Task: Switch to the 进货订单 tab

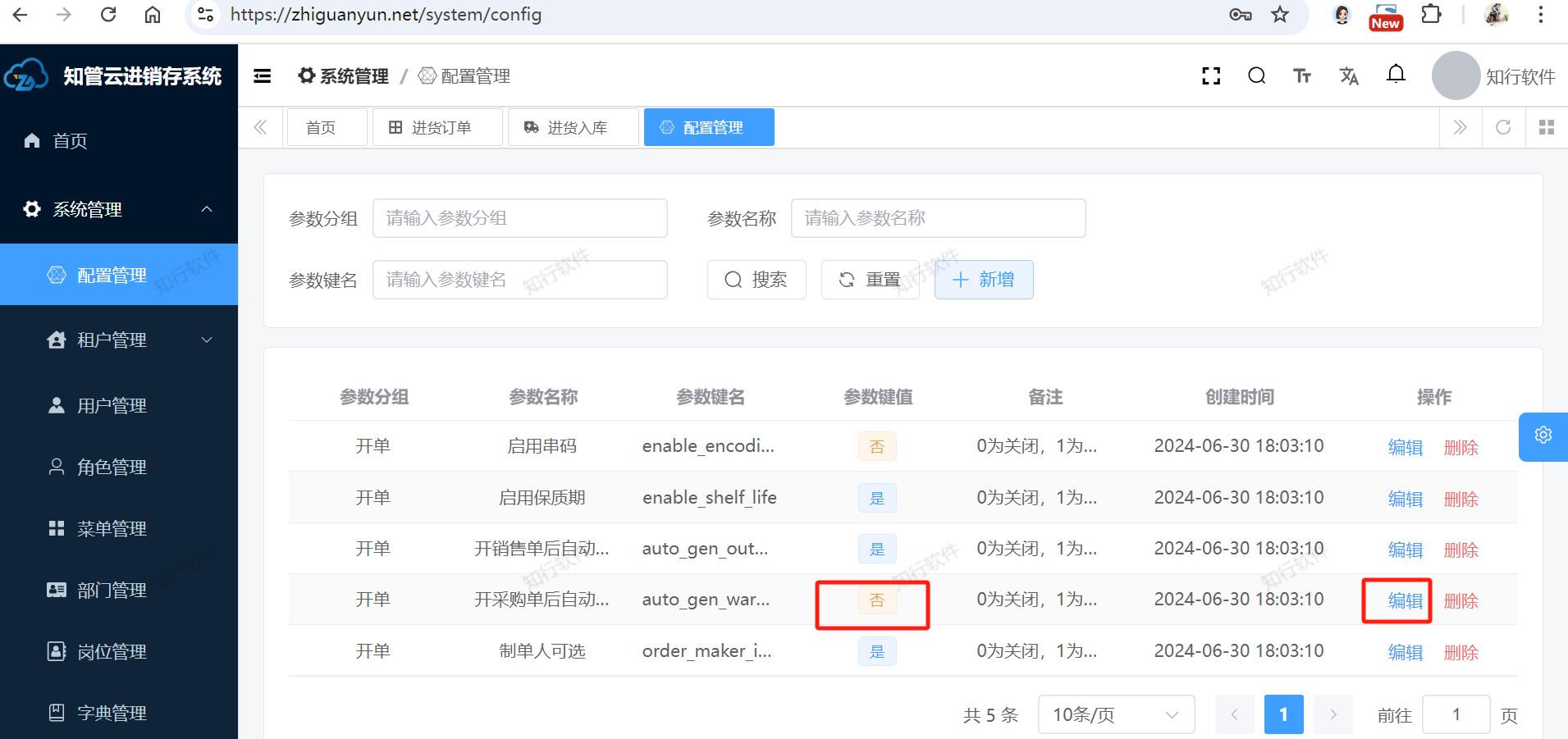Action: point(437,127)
